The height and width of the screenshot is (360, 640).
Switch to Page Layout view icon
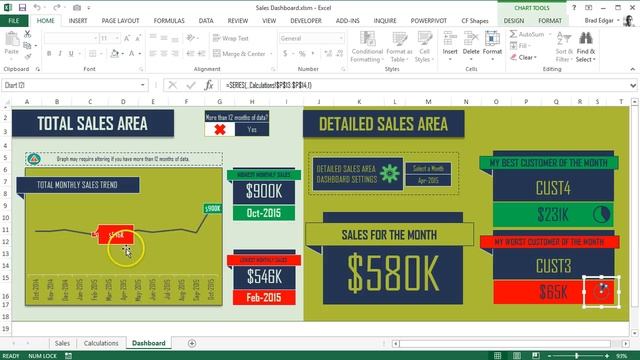tap(517, 356)
